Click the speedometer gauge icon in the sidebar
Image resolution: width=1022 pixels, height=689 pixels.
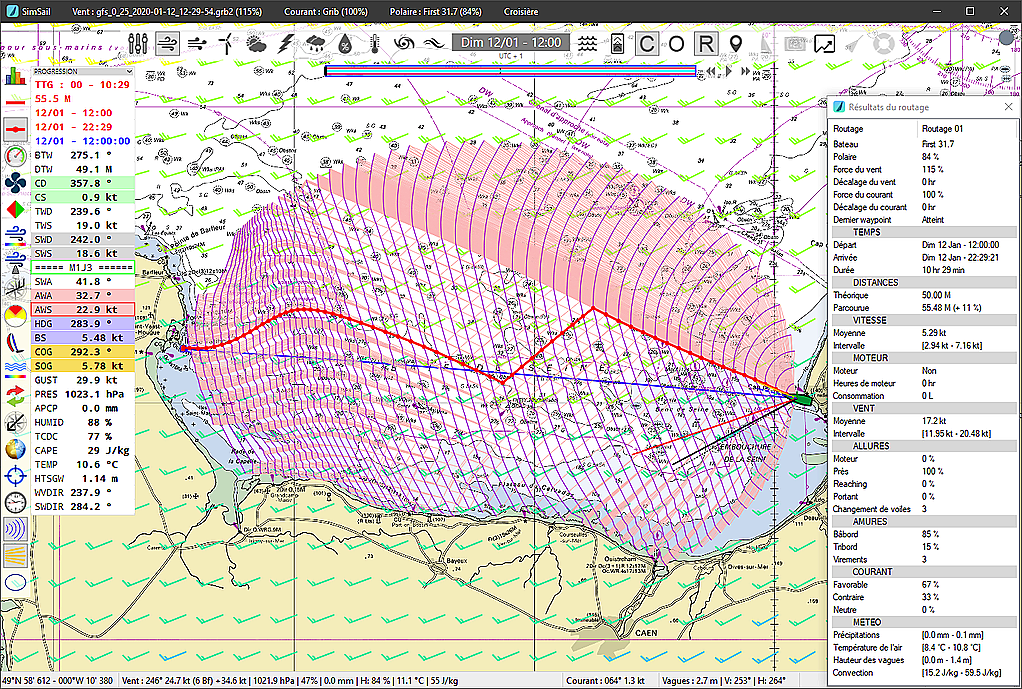[15, 156]
